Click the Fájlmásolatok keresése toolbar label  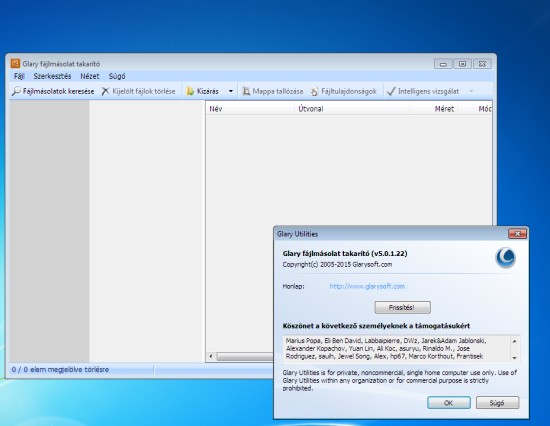pos(59,91)
